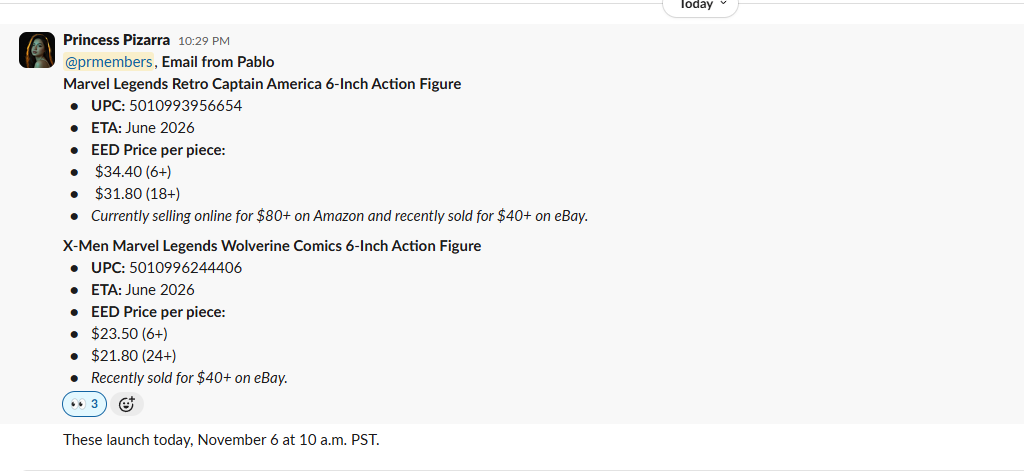Image resolution: width=1024 pixels, height=471 pixels.
Task: Click the @prmembers mention
Action: point(108,62)
